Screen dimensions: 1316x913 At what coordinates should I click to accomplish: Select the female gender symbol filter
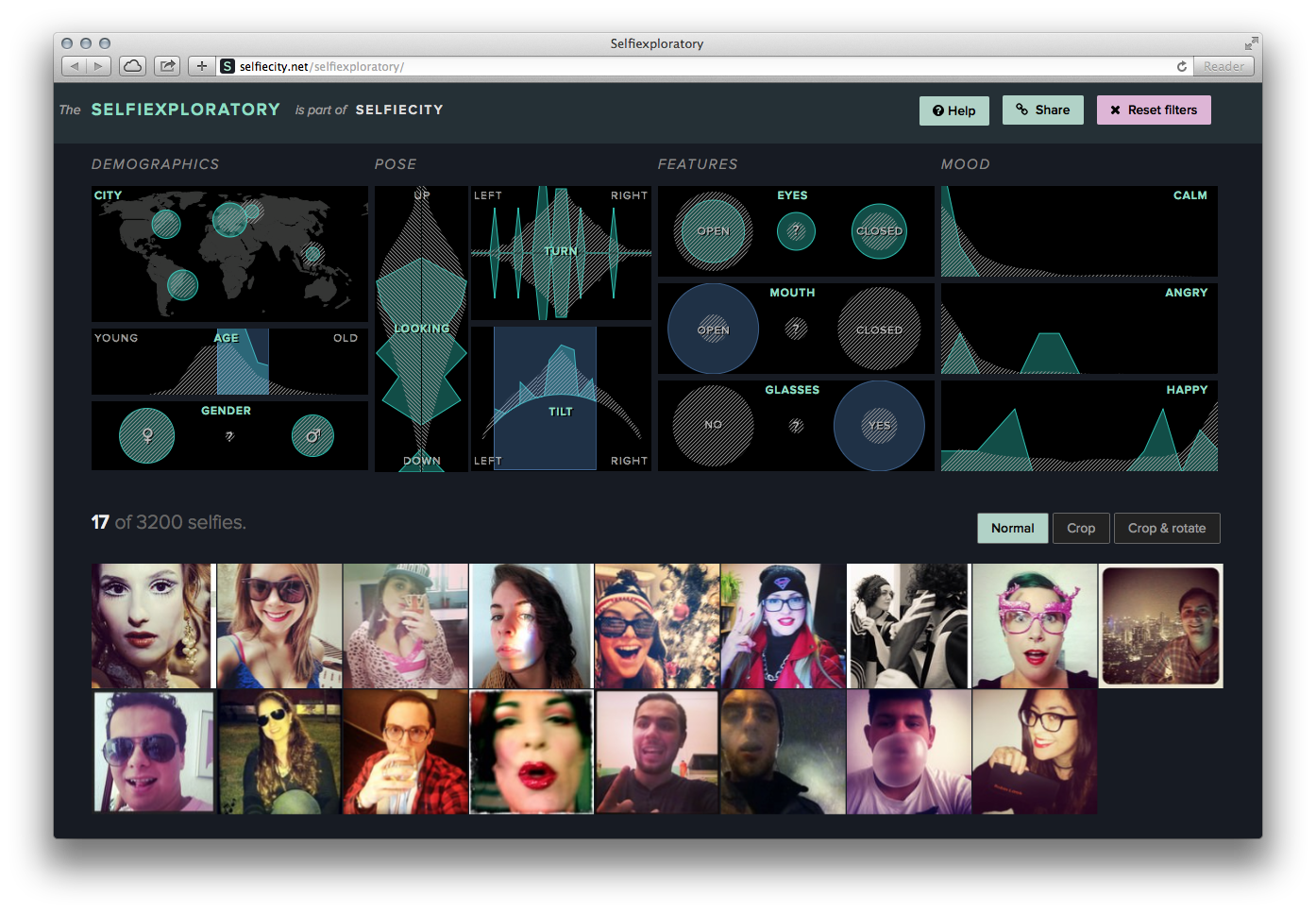pyautogui.click(x=147, y=435)
